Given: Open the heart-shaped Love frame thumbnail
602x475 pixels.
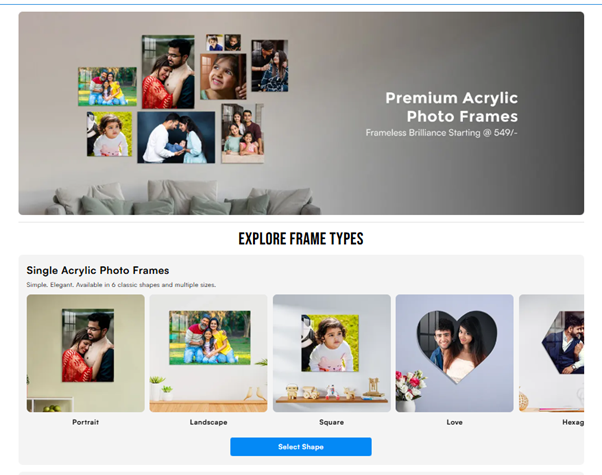Looking at the screenshot, I should [454, 353].
